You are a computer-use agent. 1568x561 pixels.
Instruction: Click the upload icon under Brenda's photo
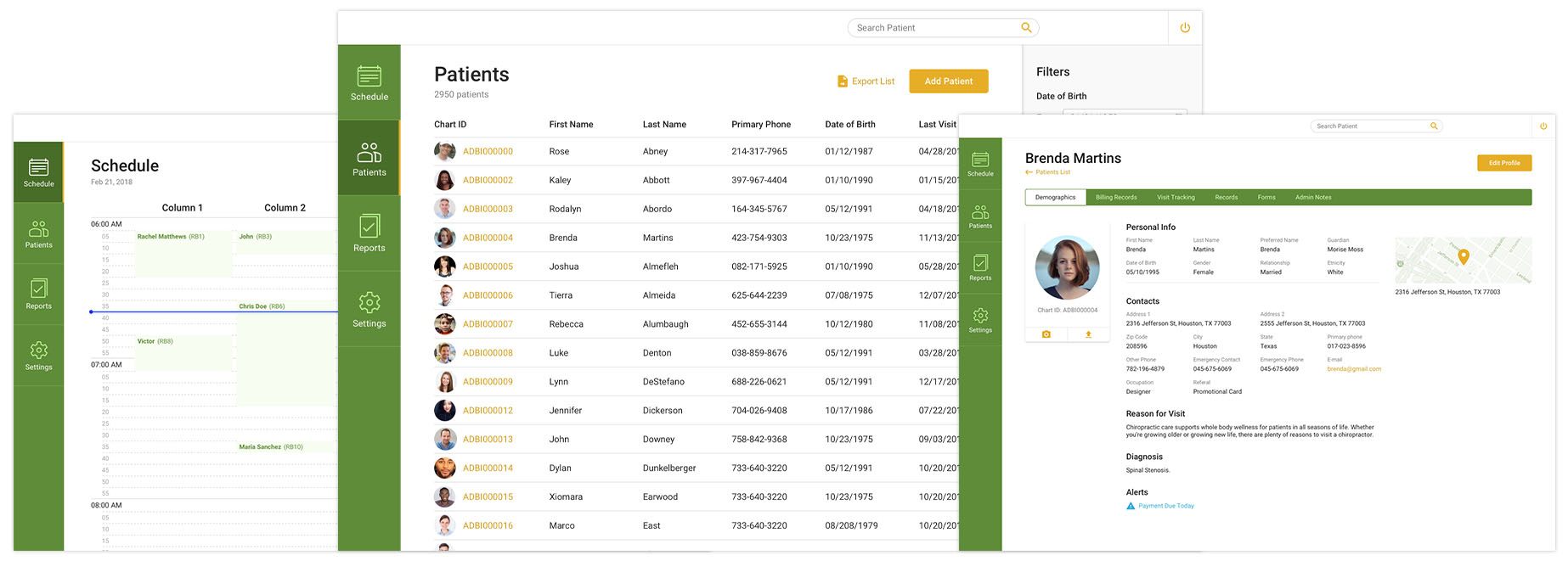[1088, 334]
